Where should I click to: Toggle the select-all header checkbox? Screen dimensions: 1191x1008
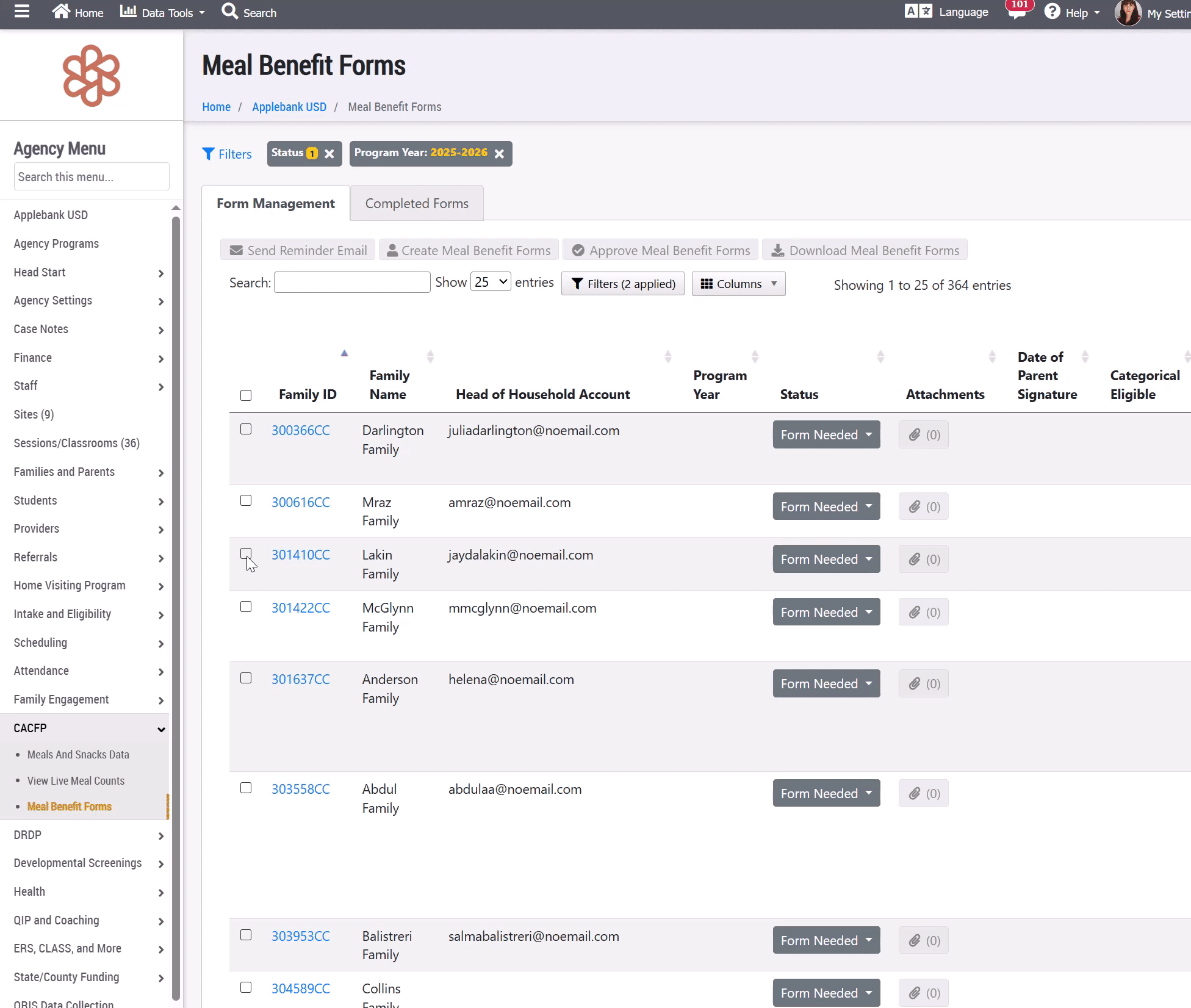pos(246,395)
